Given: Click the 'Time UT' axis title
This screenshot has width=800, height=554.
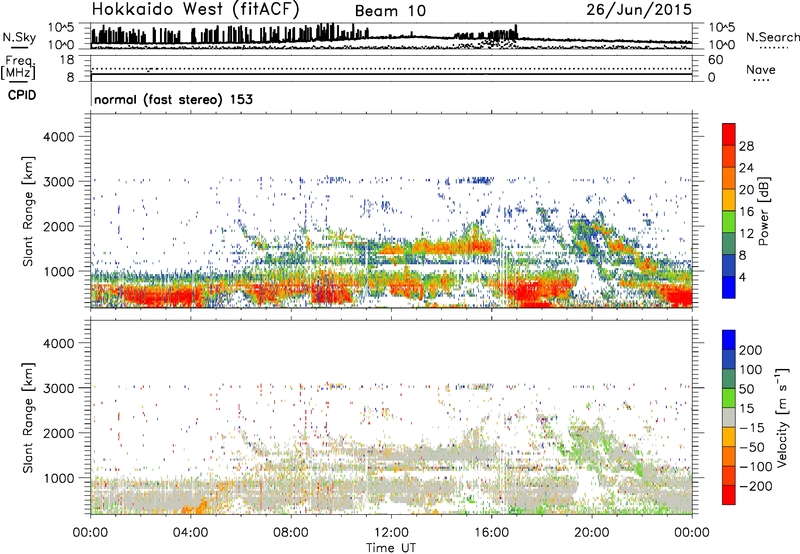Looking at the screenshot, I should [x=391, y=548].
